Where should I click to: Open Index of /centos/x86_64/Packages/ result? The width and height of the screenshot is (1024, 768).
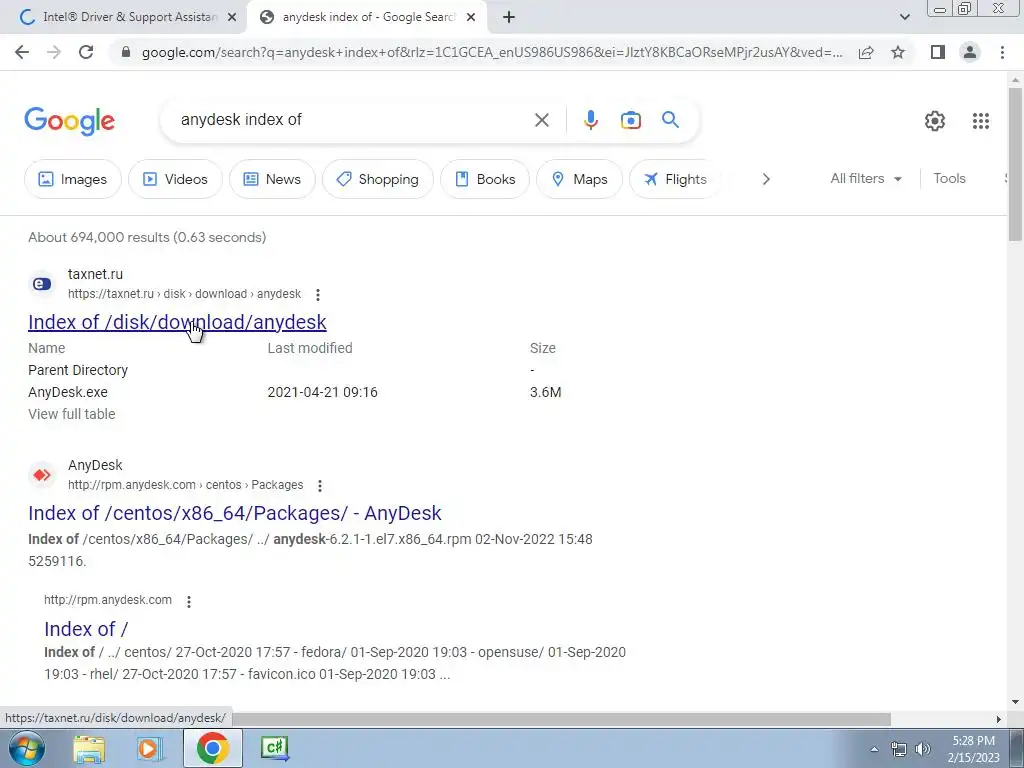pyautogui.click(x=234, y=513)
